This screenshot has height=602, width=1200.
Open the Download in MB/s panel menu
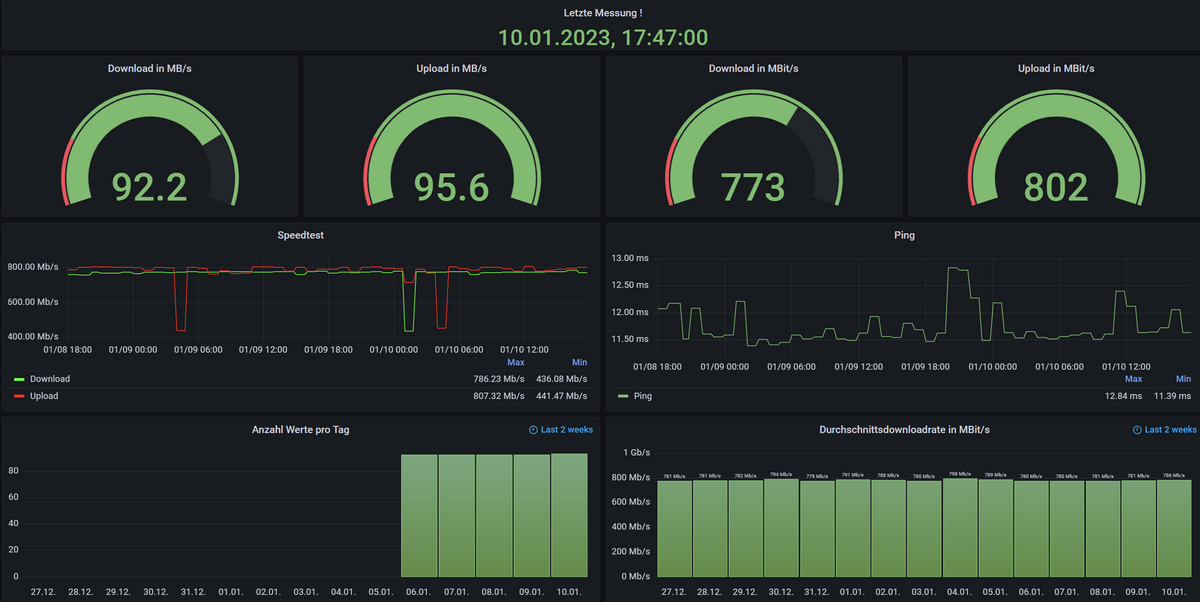point(150,68)
